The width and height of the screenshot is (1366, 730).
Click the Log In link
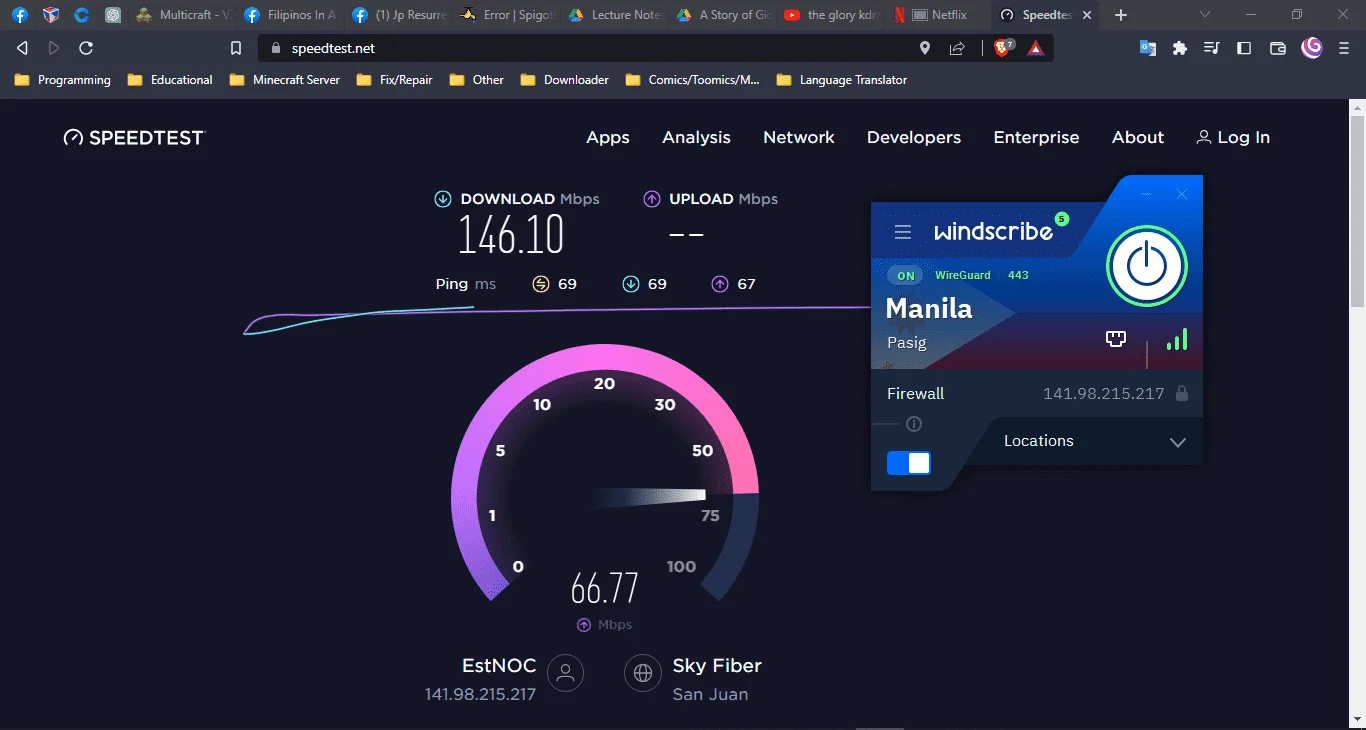pos(1233,138)
